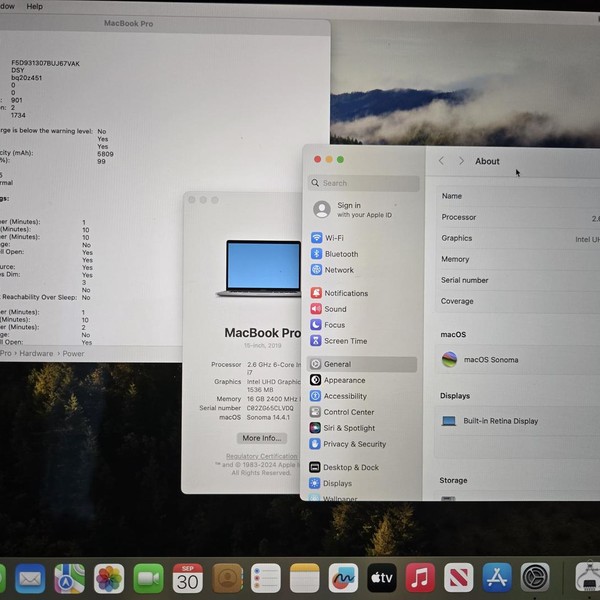Open Calendar showing SEP 30 in Dock
The height and width of the screenshot is (600, 600).
pos(188,578)
